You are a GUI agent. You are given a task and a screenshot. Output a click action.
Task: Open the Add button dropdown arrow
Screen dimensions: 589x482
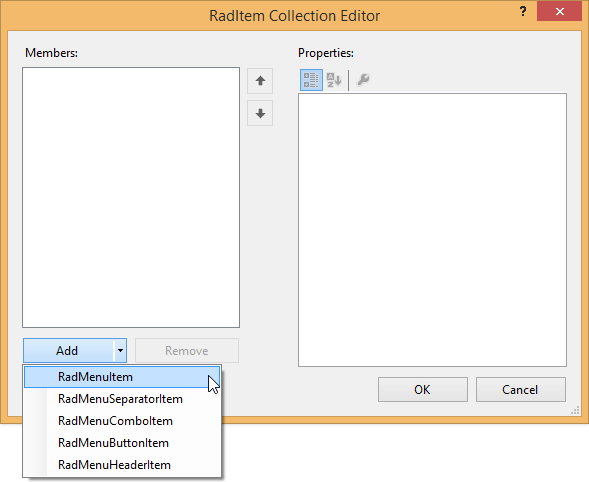(x=120, y=351)
